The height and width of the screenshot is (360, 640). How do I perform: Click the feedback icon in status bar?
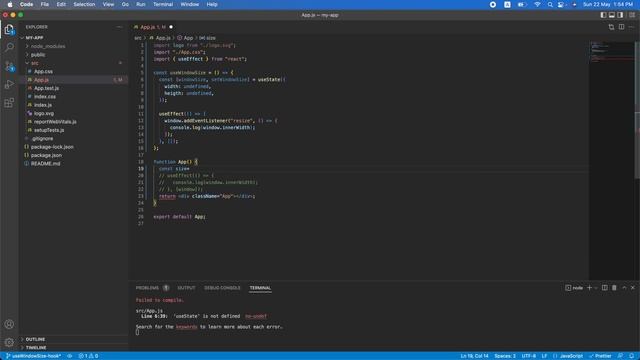point(620,356)
